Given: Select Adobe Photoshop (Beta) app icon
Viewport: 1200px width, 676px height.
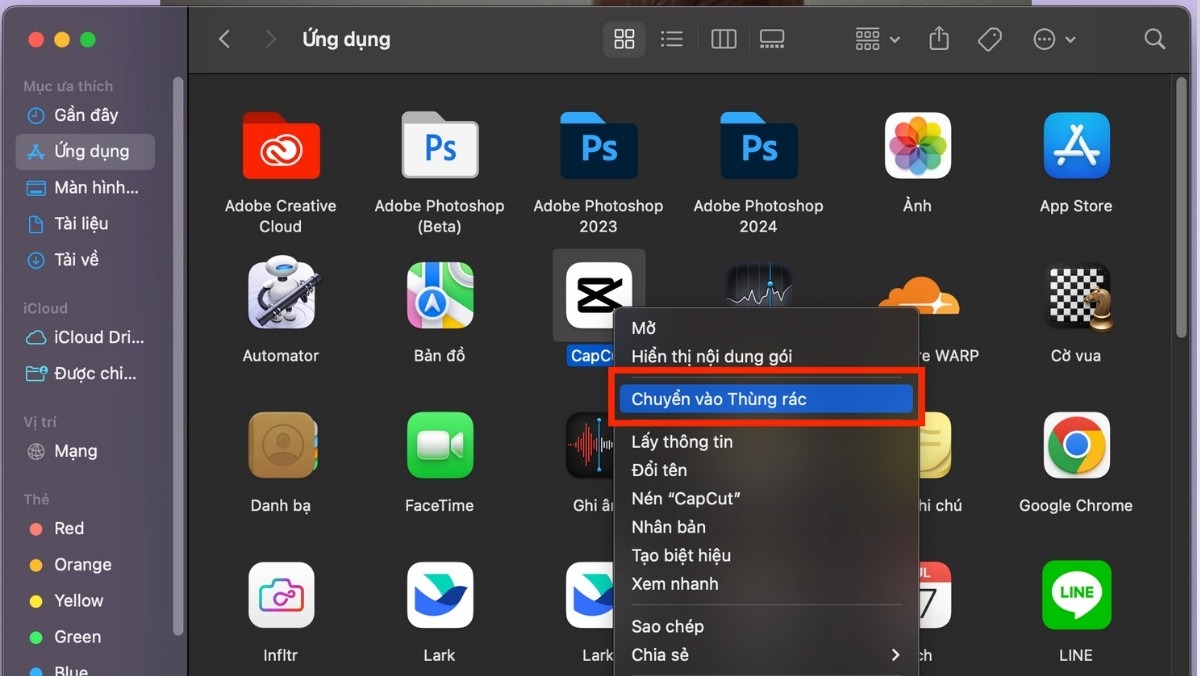Looking at the screenshot, I should [x=440, y=146].
